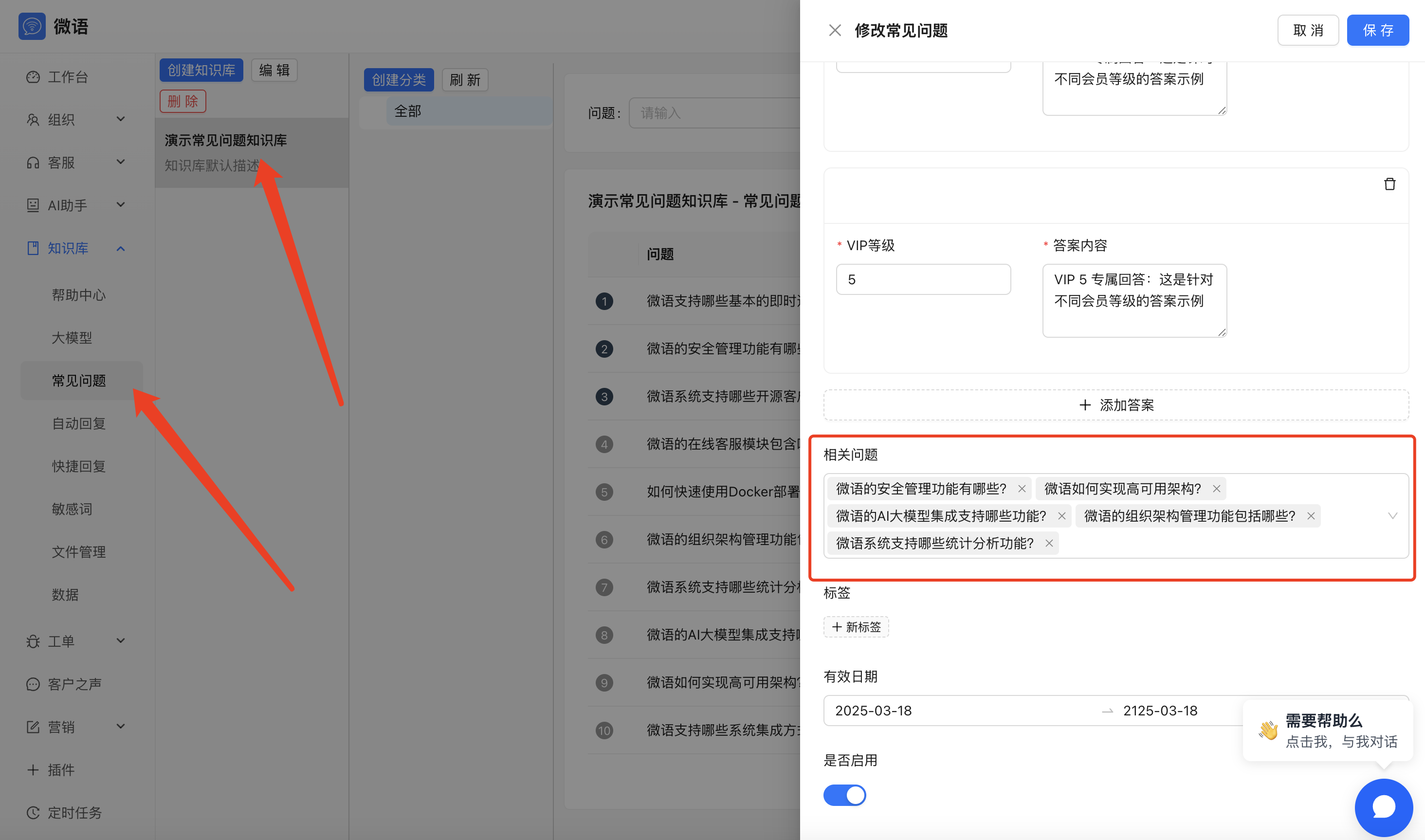Image resolution: width=1425 pixels, height=840 pixels.
Task: Click the trash icon to delete the VIP 5 answer
Action: coord(1390,183)
